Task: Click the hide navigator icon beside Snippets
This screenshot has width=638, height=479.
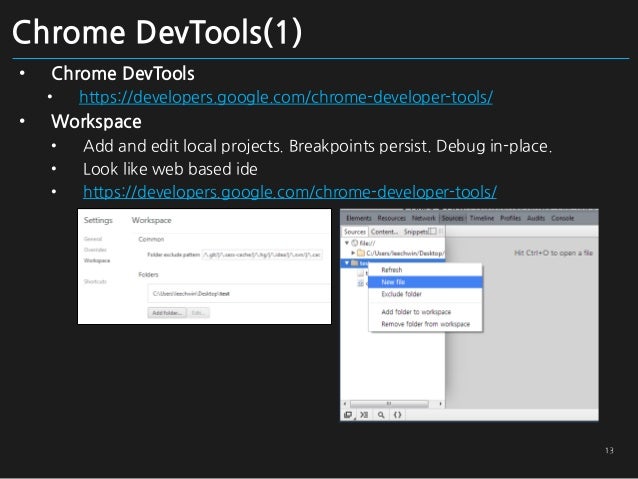Action: click(x=433, y=231)
